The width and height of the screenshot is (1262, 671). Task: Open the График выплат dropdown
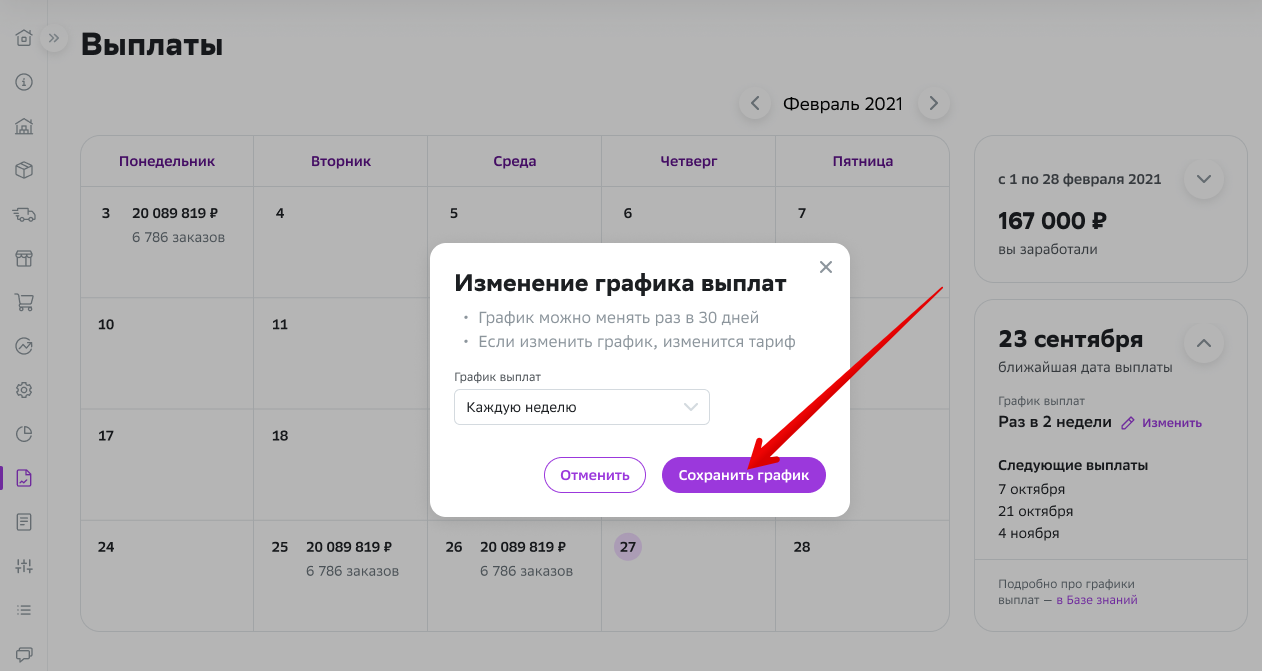click(582, 407)
